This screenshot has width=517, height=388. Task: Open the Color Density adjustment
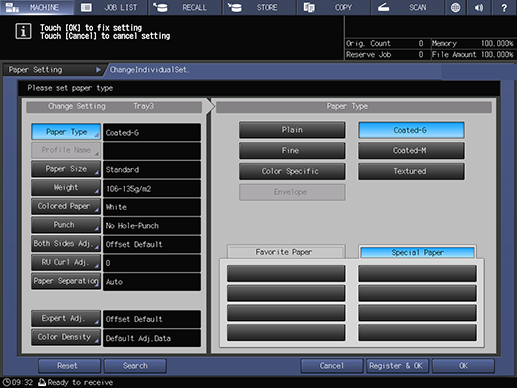pyautogui.click(x=66, y=337)
